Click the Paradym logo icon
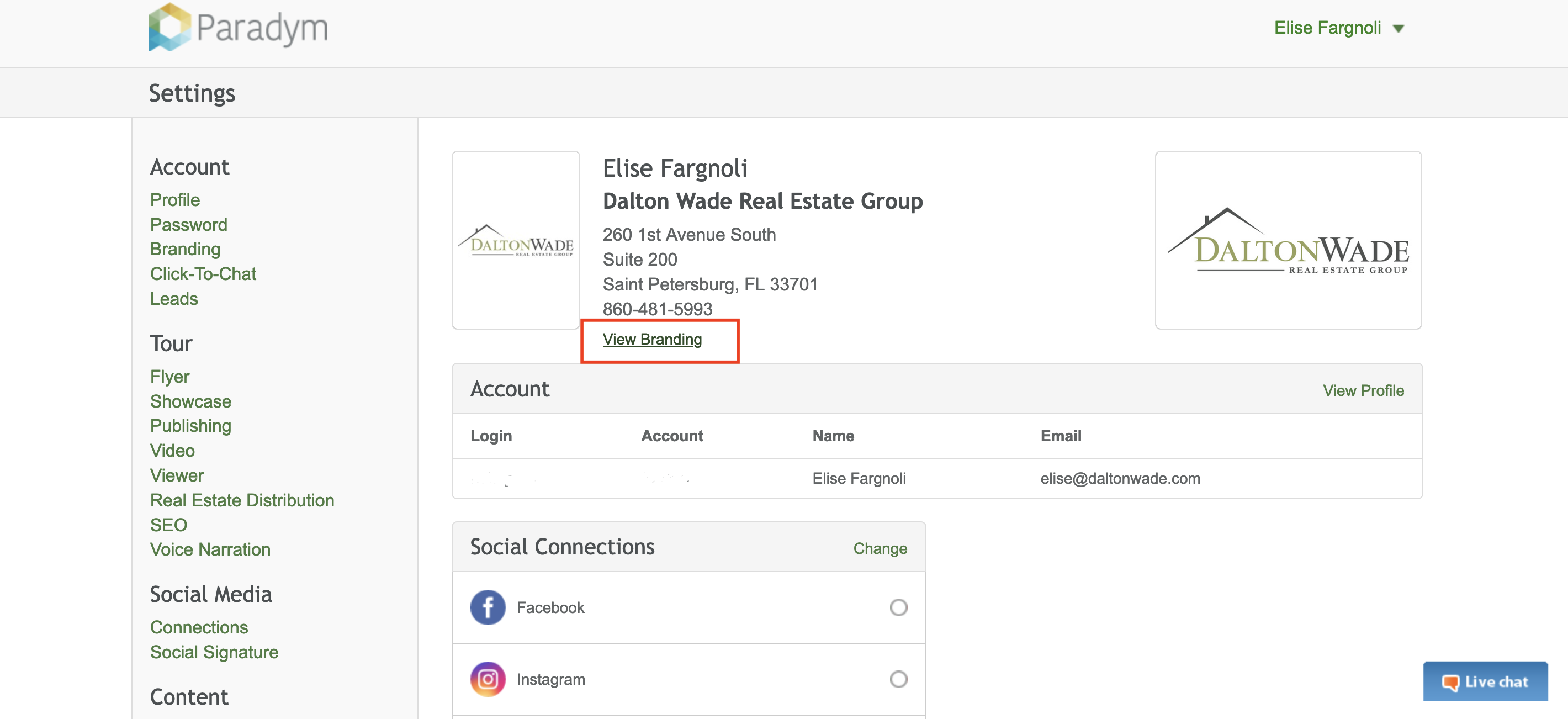This screenshot has width=1568, height=719. [170, 28]
